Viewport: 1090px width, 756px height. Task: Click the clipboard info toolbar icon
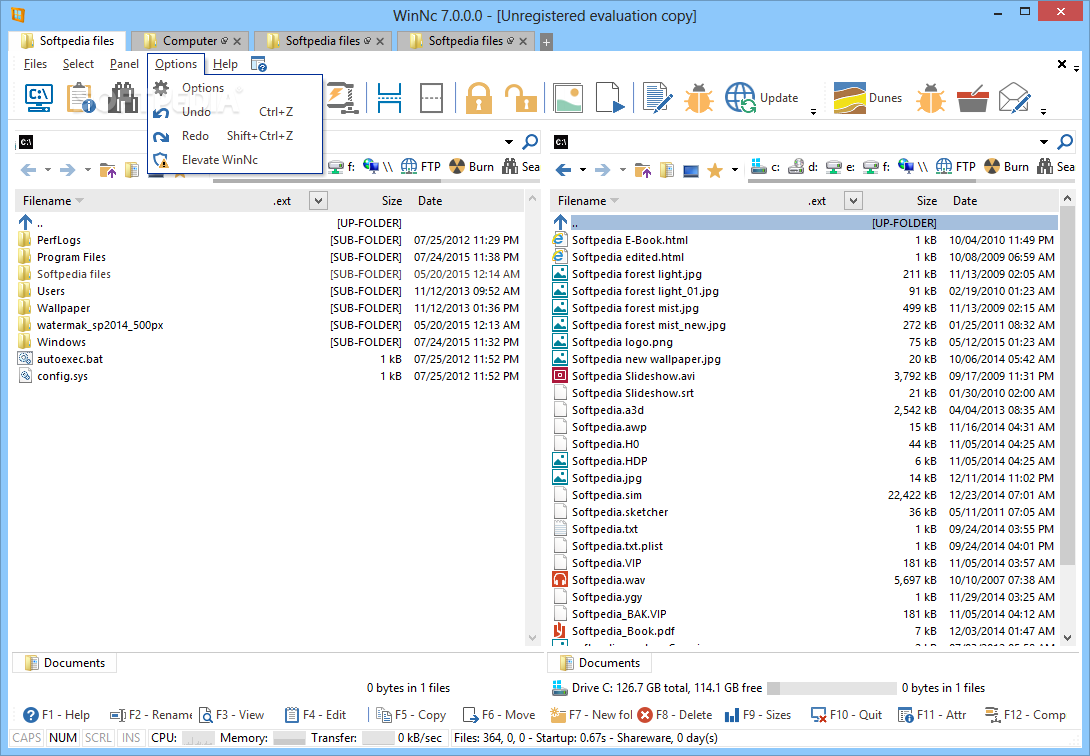[x=81, y=98]
